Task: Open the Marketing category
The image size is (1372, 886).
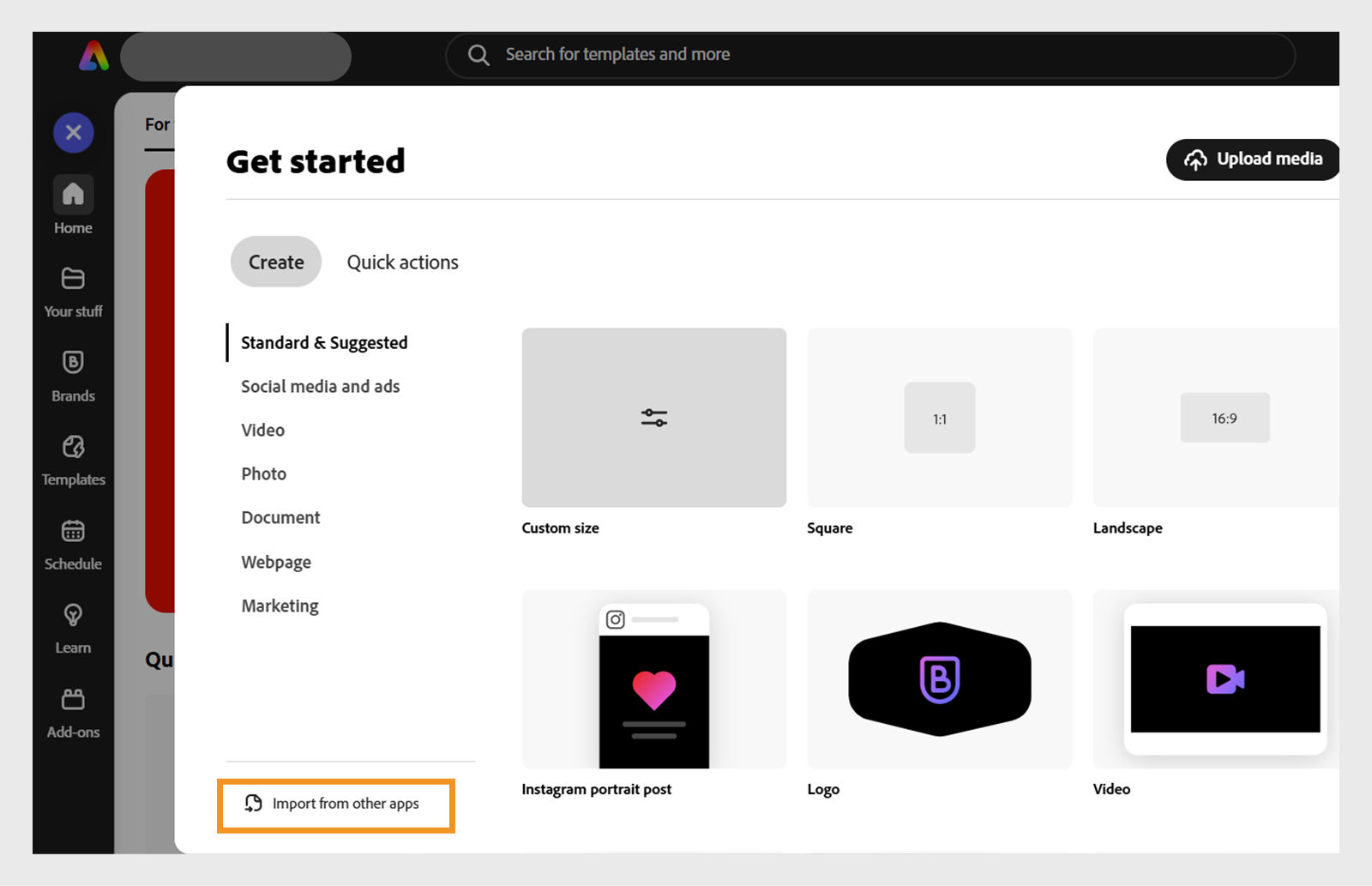Action: tap(280, 606)
